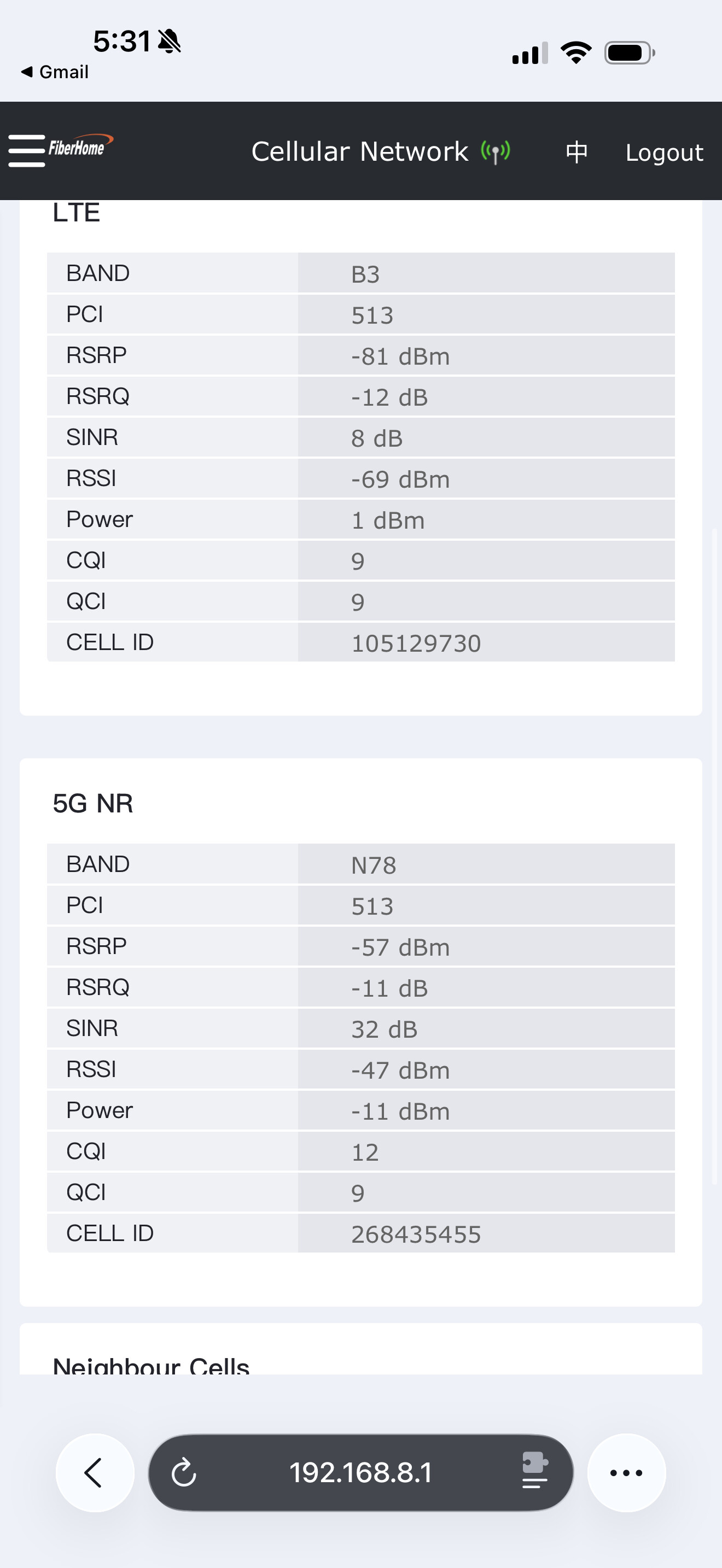
Task: Tap the 5G NR section heading
Action: [x=92, y=804]
